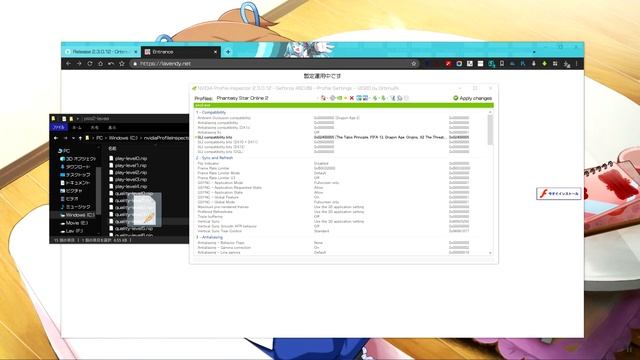This screenshot has height=360, width=640.
Task: Click the scroll down arrow of settings list
Action: 490,253
